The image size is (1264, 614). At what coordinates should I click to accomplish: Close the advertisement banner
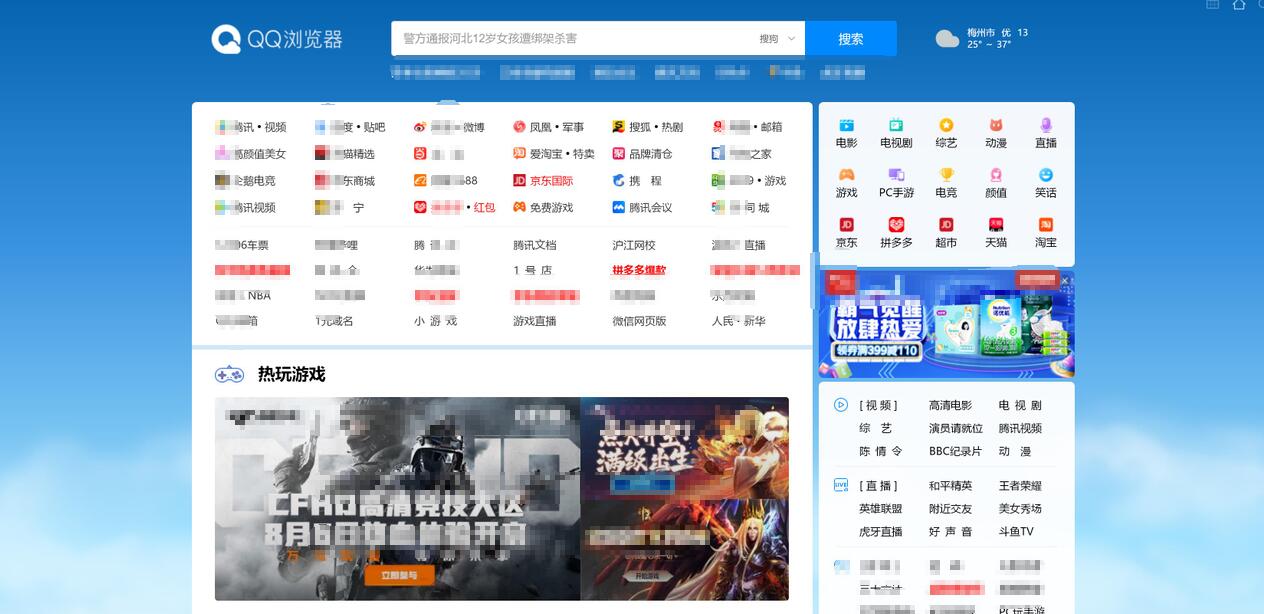[1065, 280]
